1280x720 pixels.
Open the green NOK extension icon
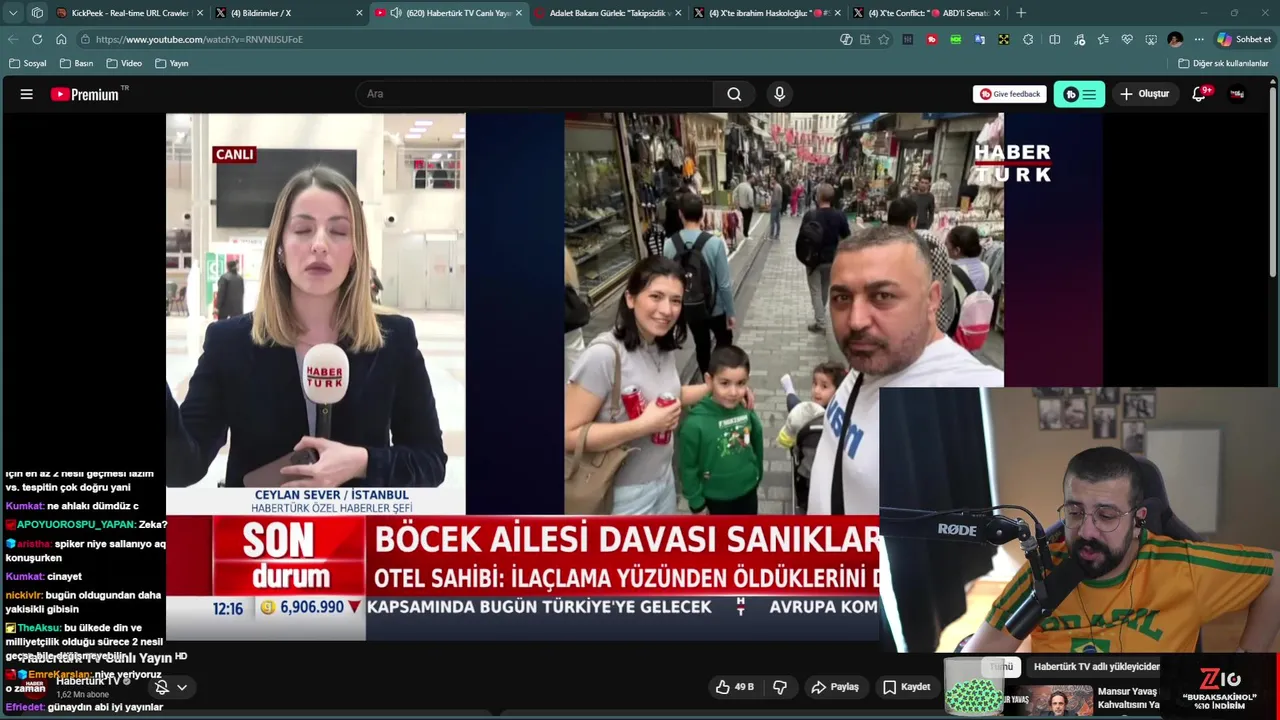pyautogui.click(x=956, y=39)
